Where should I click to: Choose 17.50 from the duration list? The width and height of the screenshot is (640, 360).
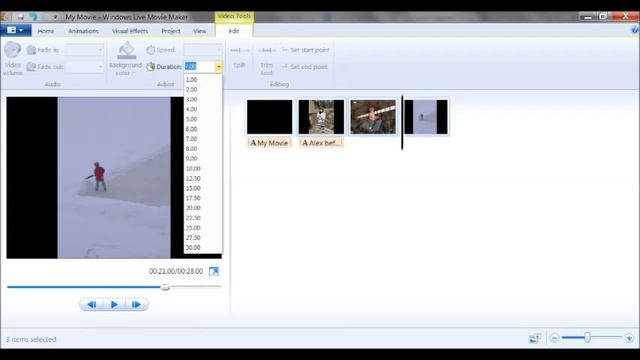(x=203, y=198)
